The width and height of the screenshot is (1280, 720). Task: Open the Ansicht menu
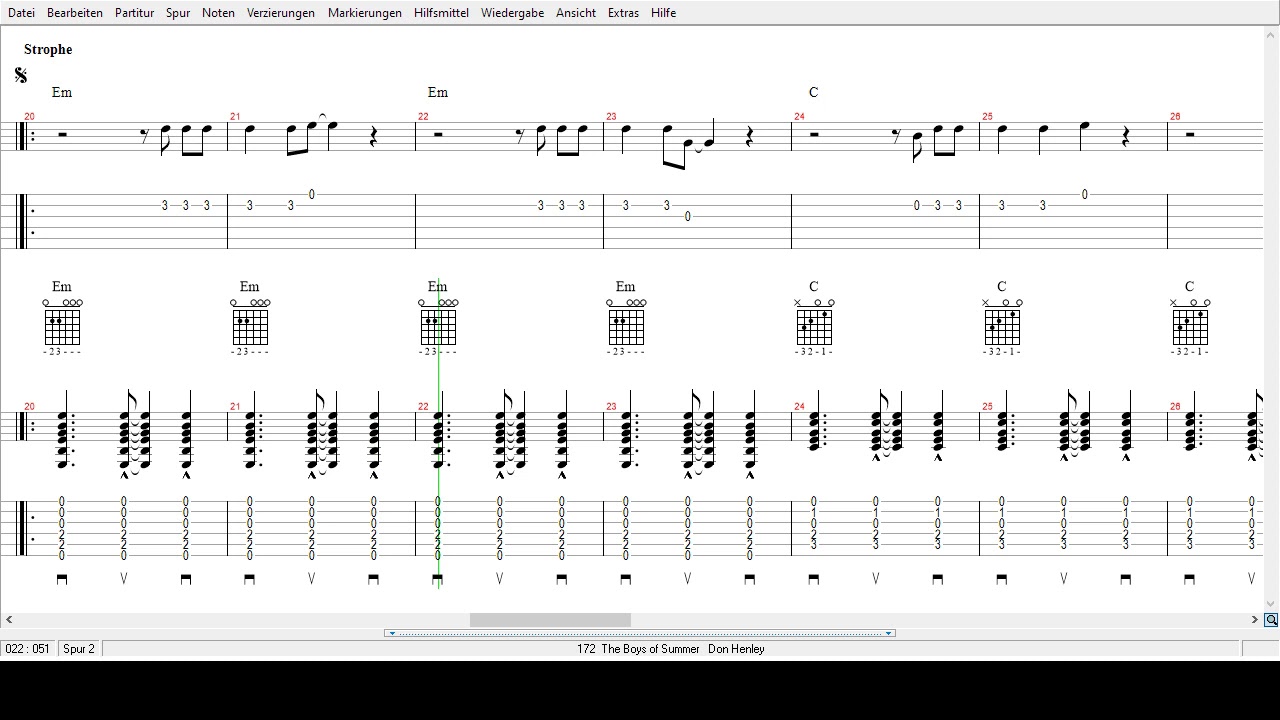tap(576, 13)
